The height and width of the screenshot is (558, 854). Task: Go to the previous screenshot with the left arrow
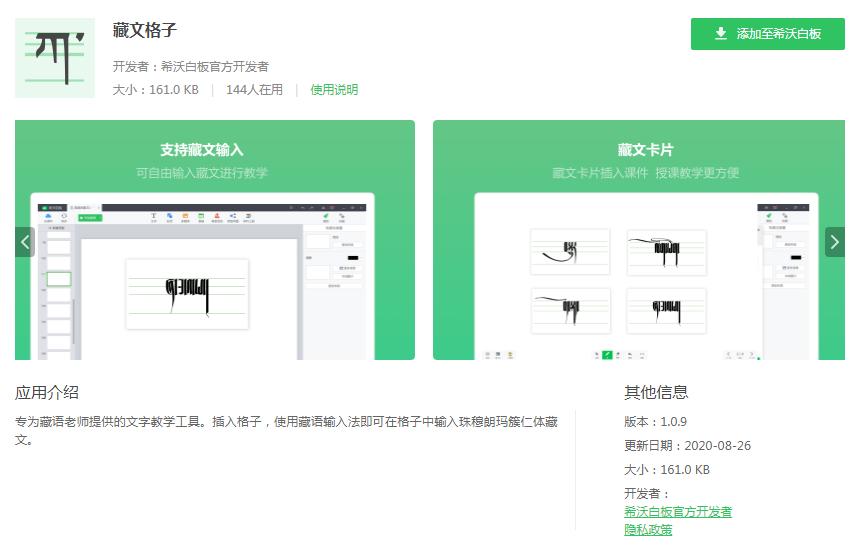(x=25, y=242)
